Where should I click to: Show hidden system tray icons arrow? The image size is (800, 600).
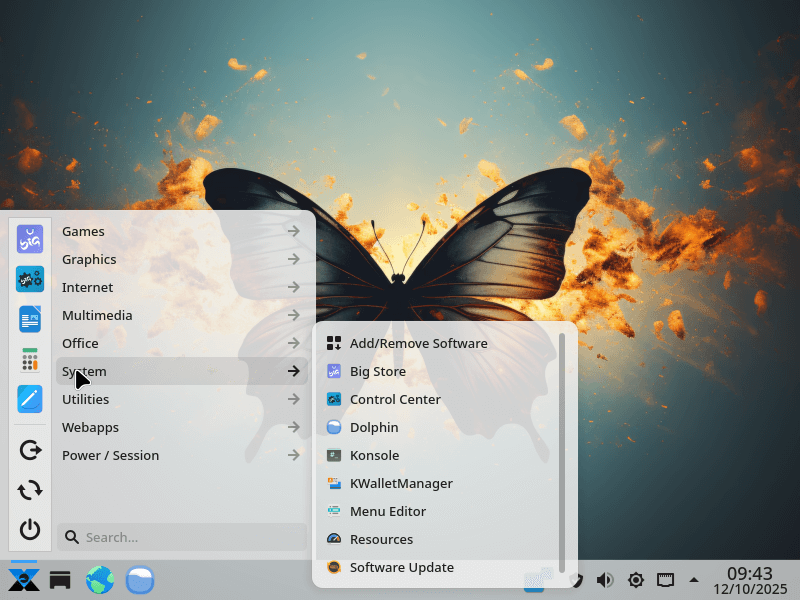(694, 580)
